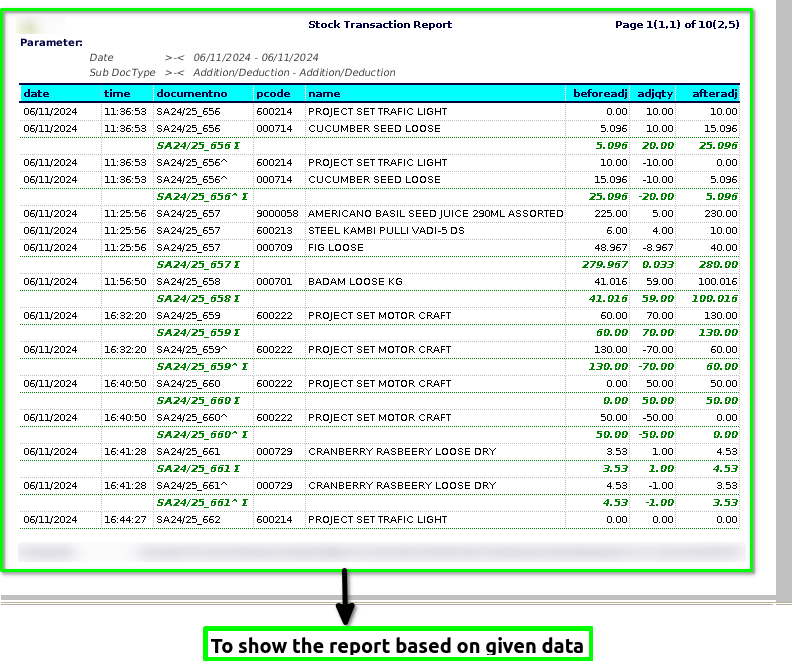Click the 'beforeadj' column header
This screenshot has height=661, width=792.
pyautogui.click(x=600, y=93)
